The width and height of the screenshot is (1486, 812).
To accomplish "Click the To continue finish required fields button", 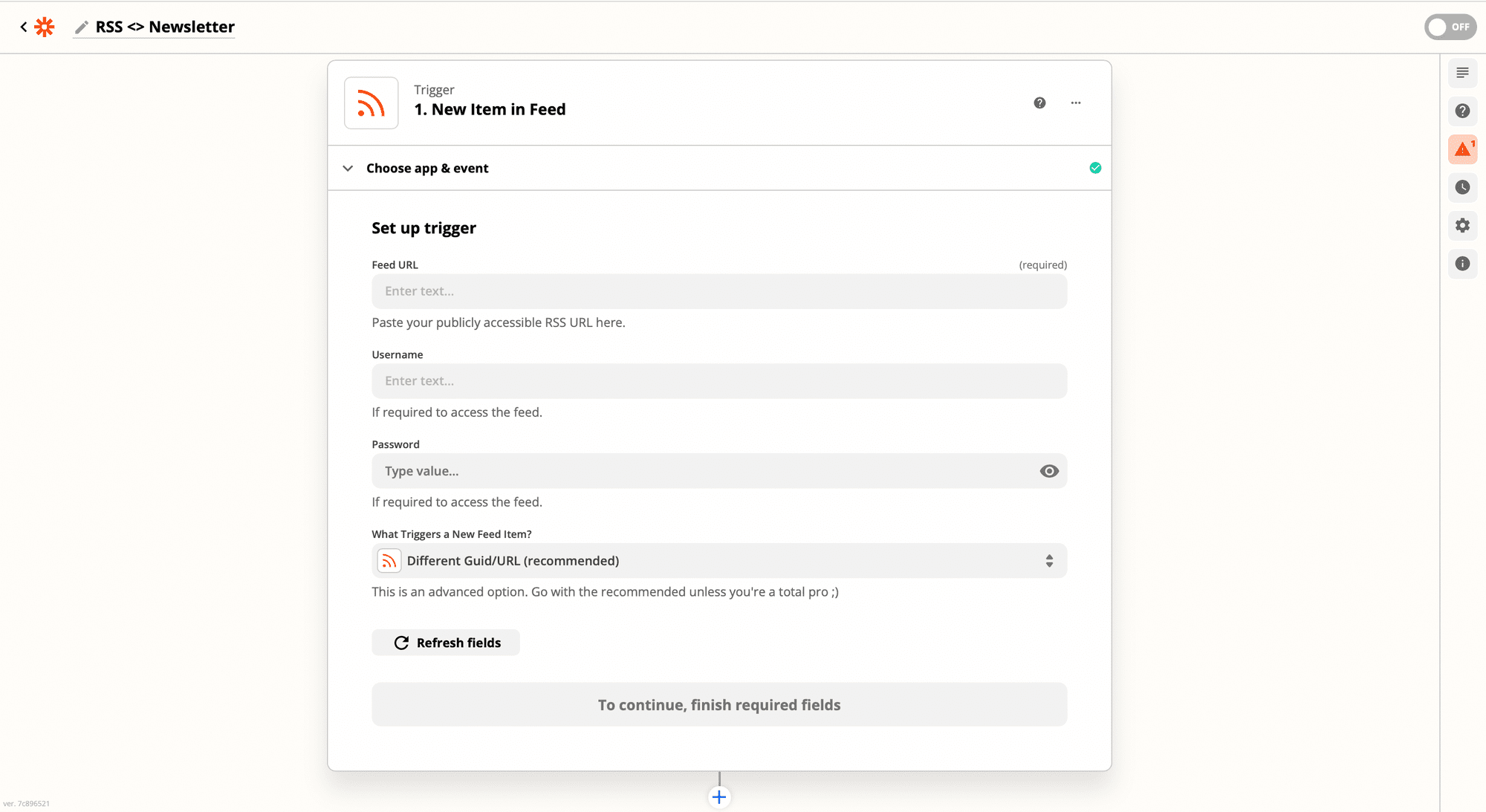I will 719,705.
